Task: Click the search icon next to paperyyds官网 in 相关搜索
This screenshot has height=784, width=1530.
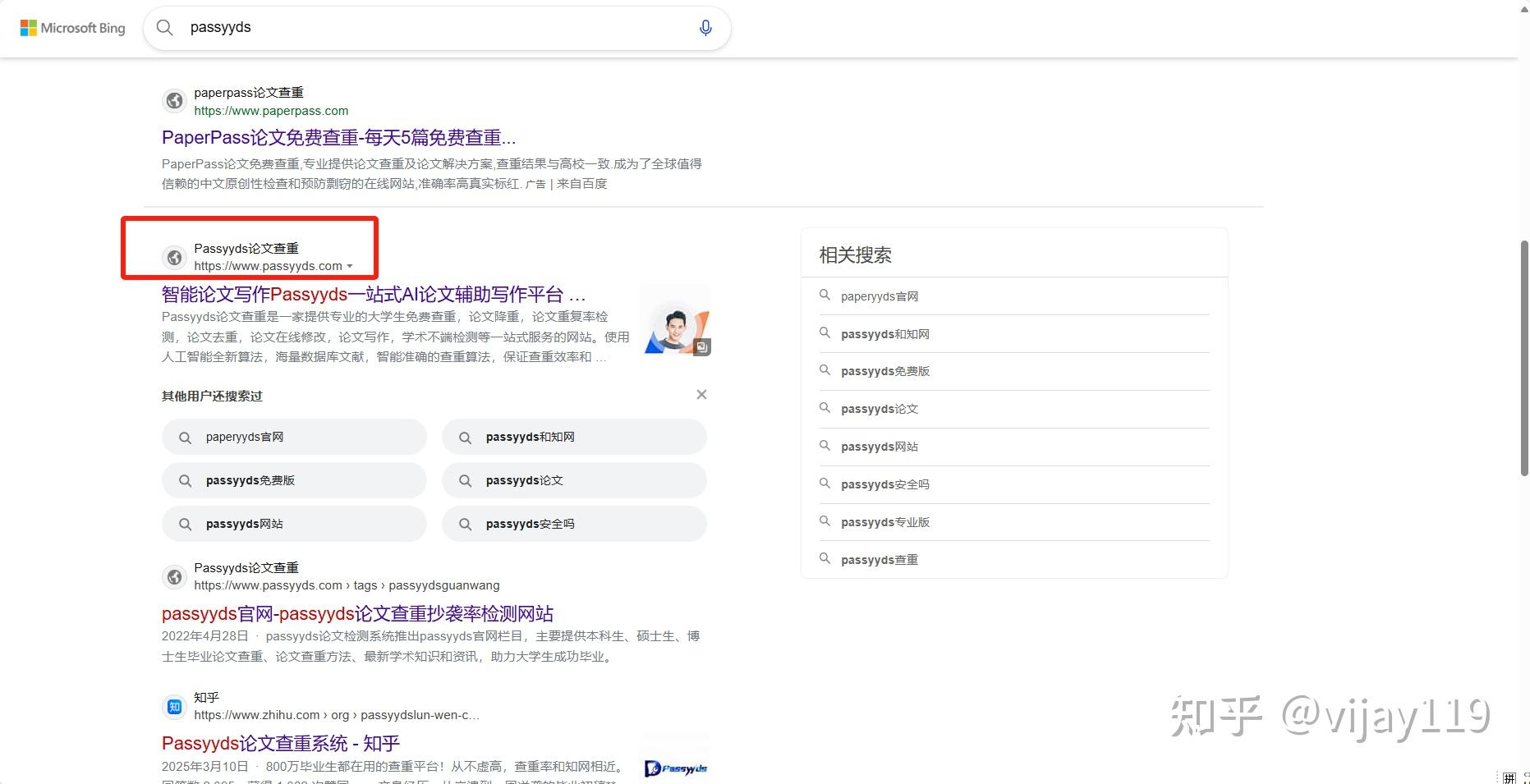Action: point(825,296)
